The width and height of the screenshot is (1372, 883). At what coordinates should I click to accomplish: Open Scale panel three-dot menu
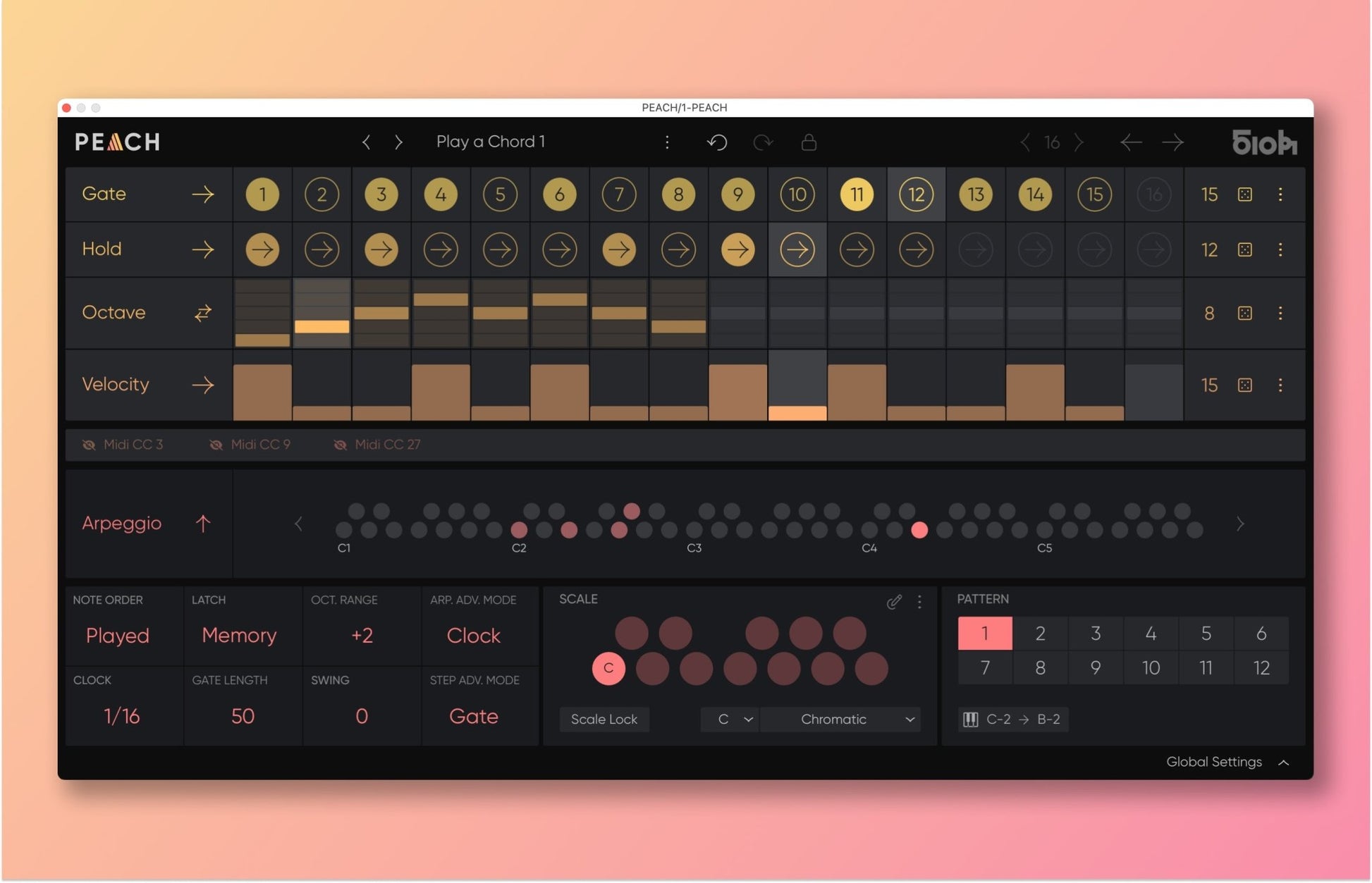click(x=919, y=602)
